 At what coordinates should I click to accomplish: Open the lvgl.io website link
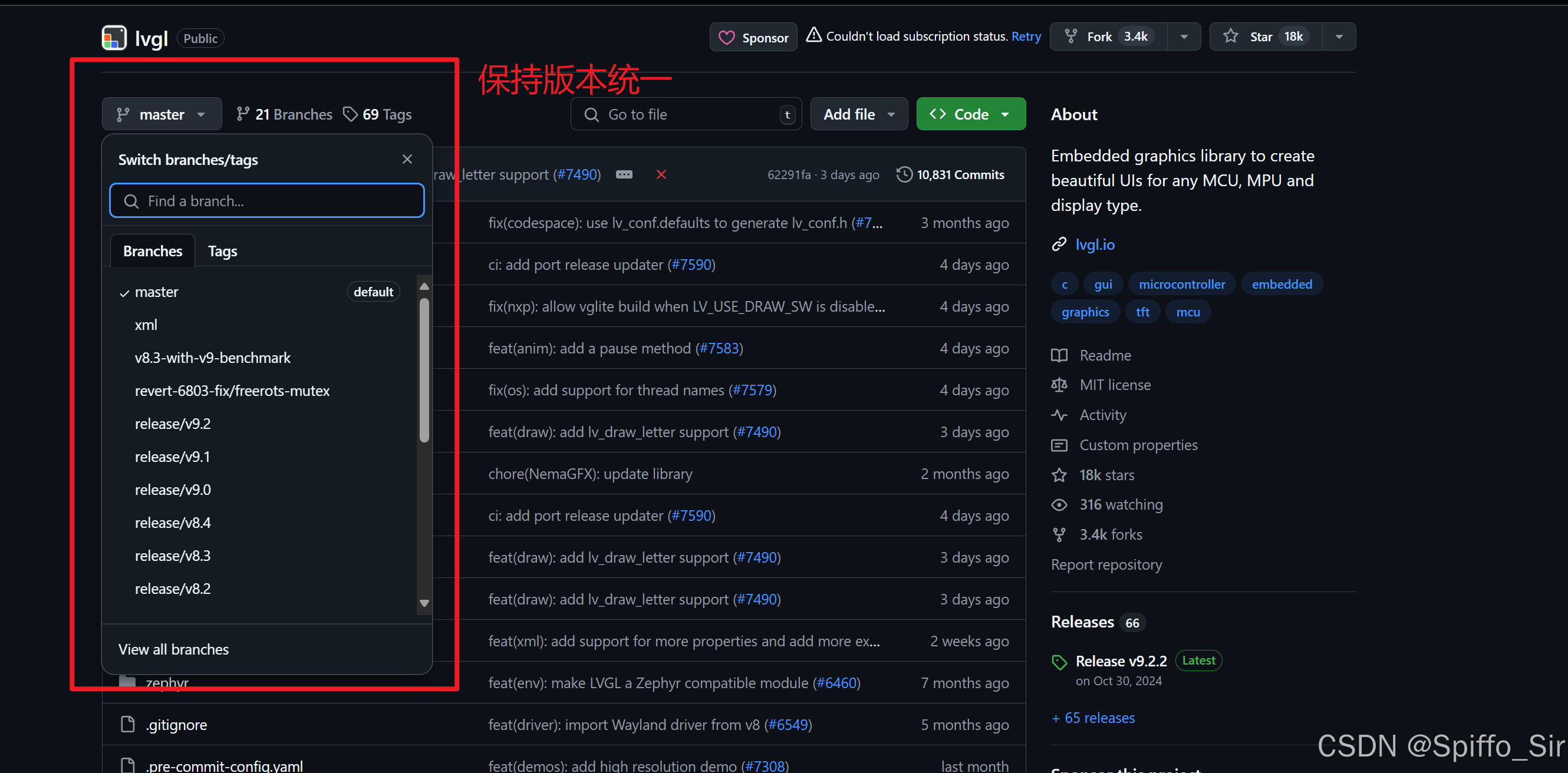pos(1095,245)
